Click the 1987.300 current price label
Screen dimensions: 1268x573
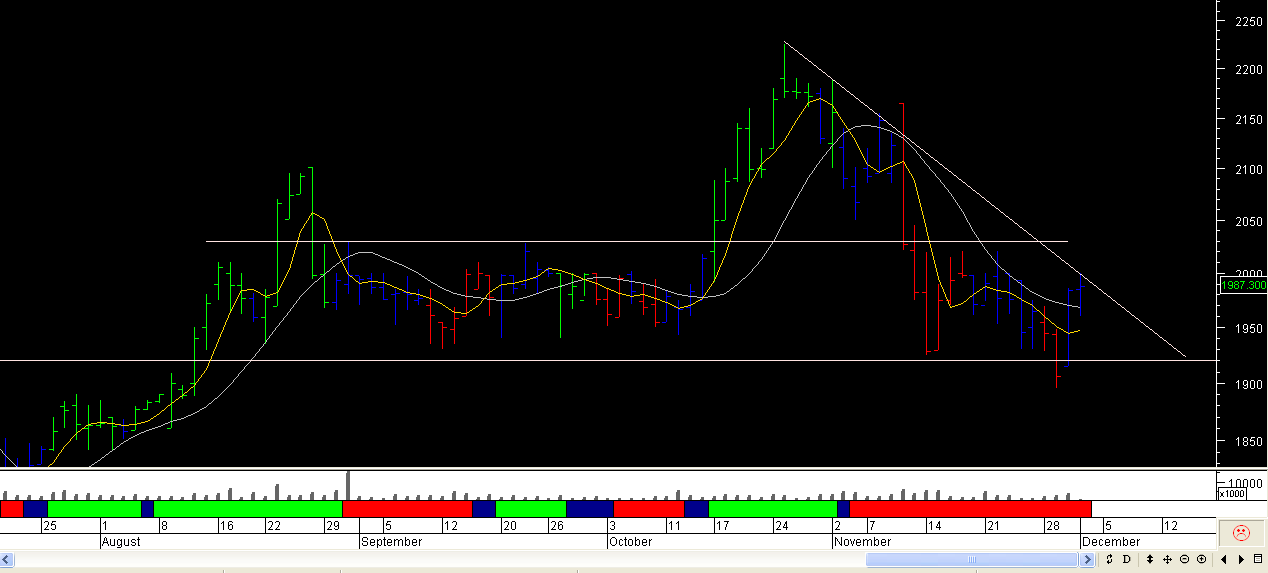point(1243,285)
